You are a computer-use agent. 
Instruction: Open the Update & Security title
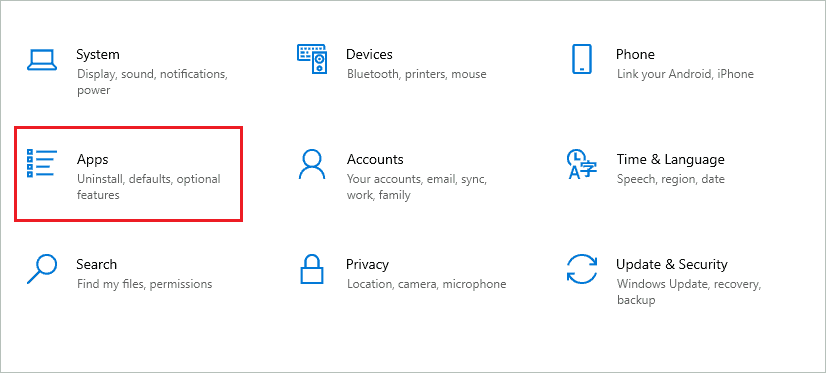(672, 264)
